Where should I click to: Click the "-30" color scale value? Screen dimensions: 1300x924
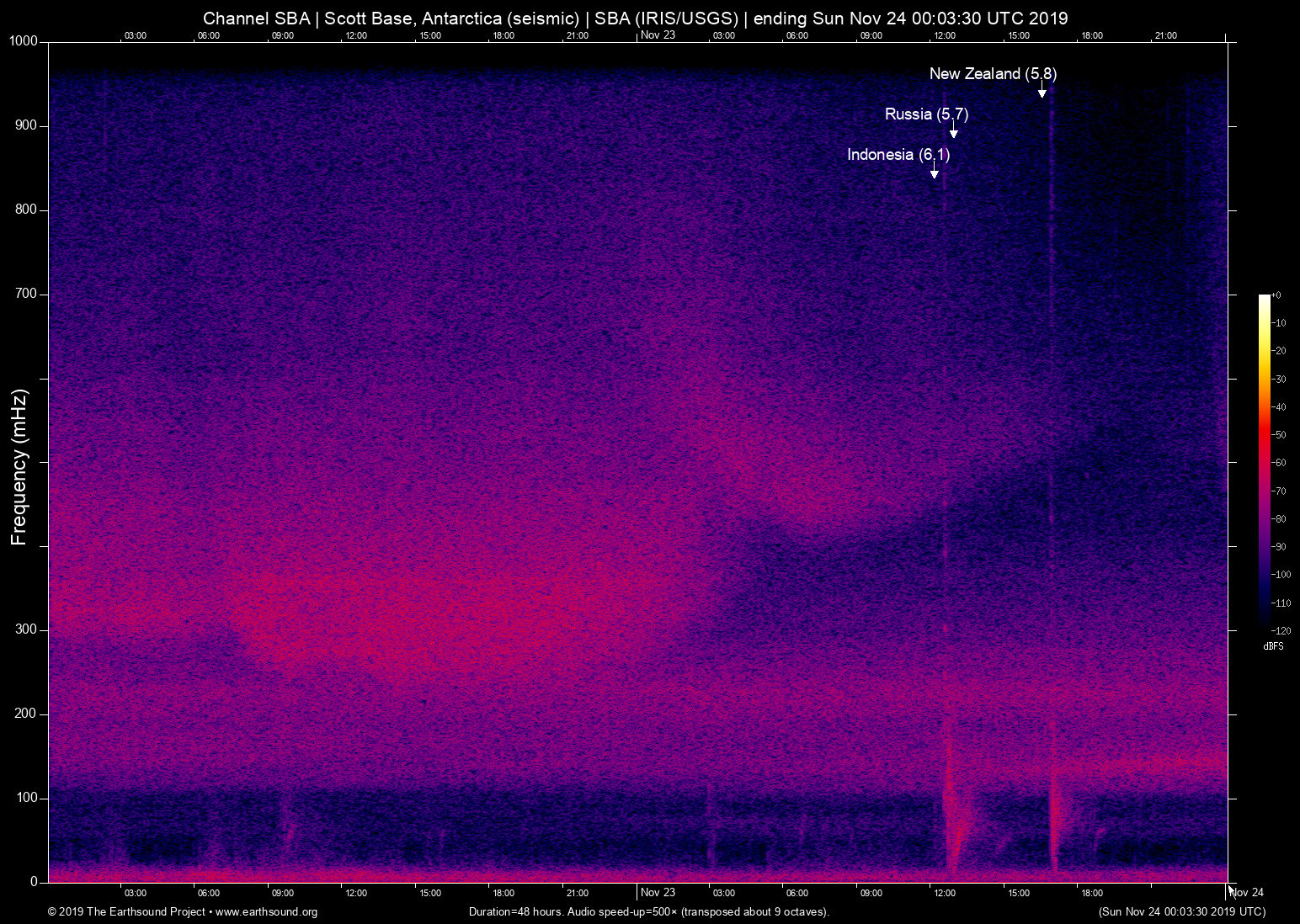pos(1279,380)
